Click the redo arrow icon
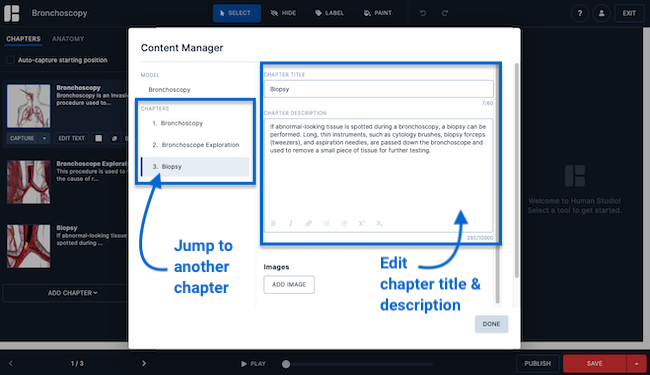Image resolution: width=650 pixels, height=375 pixels. coord(445,13)
